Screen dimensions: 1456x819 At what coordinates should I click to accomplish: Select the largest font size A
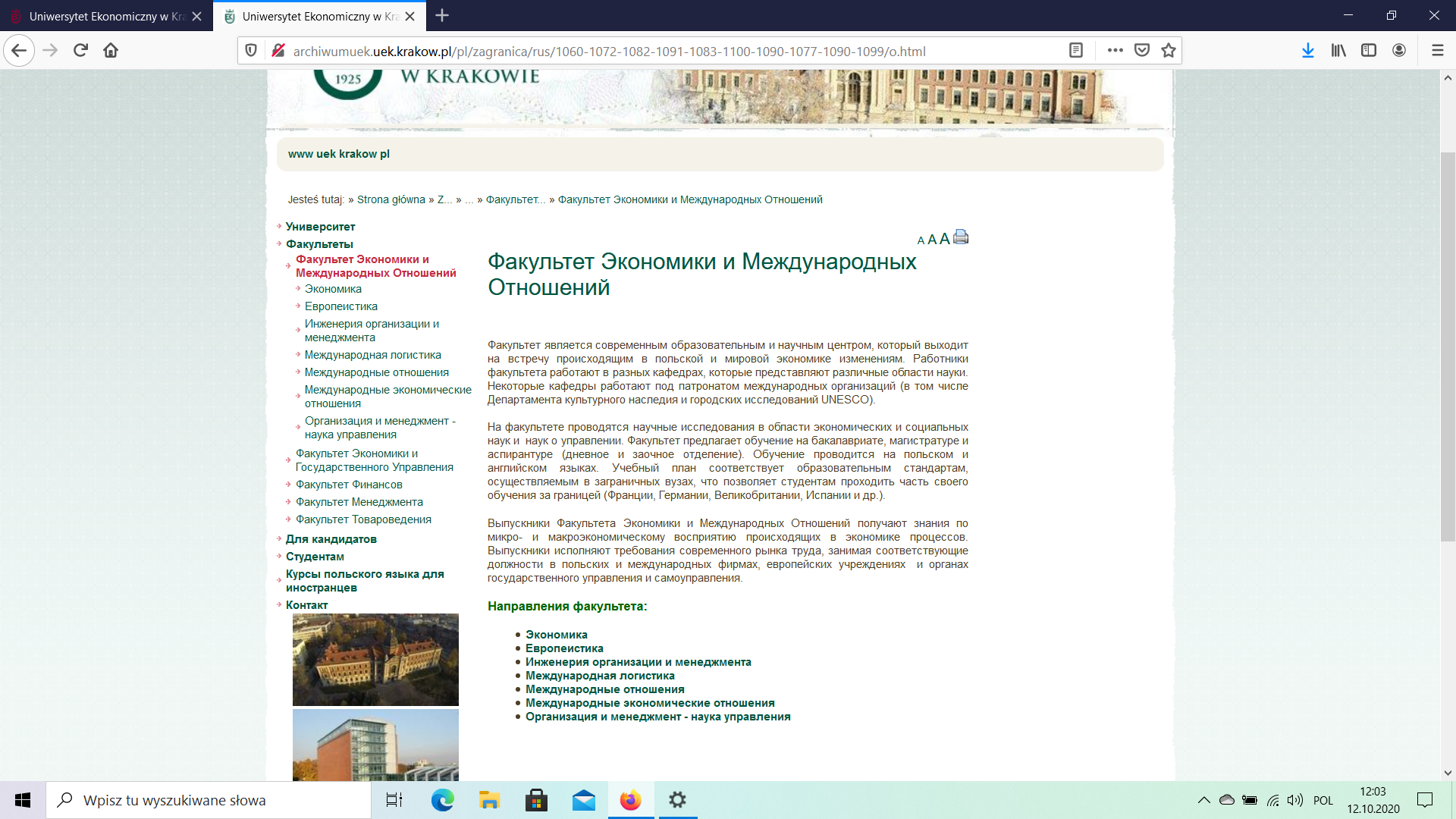(944, 239)
